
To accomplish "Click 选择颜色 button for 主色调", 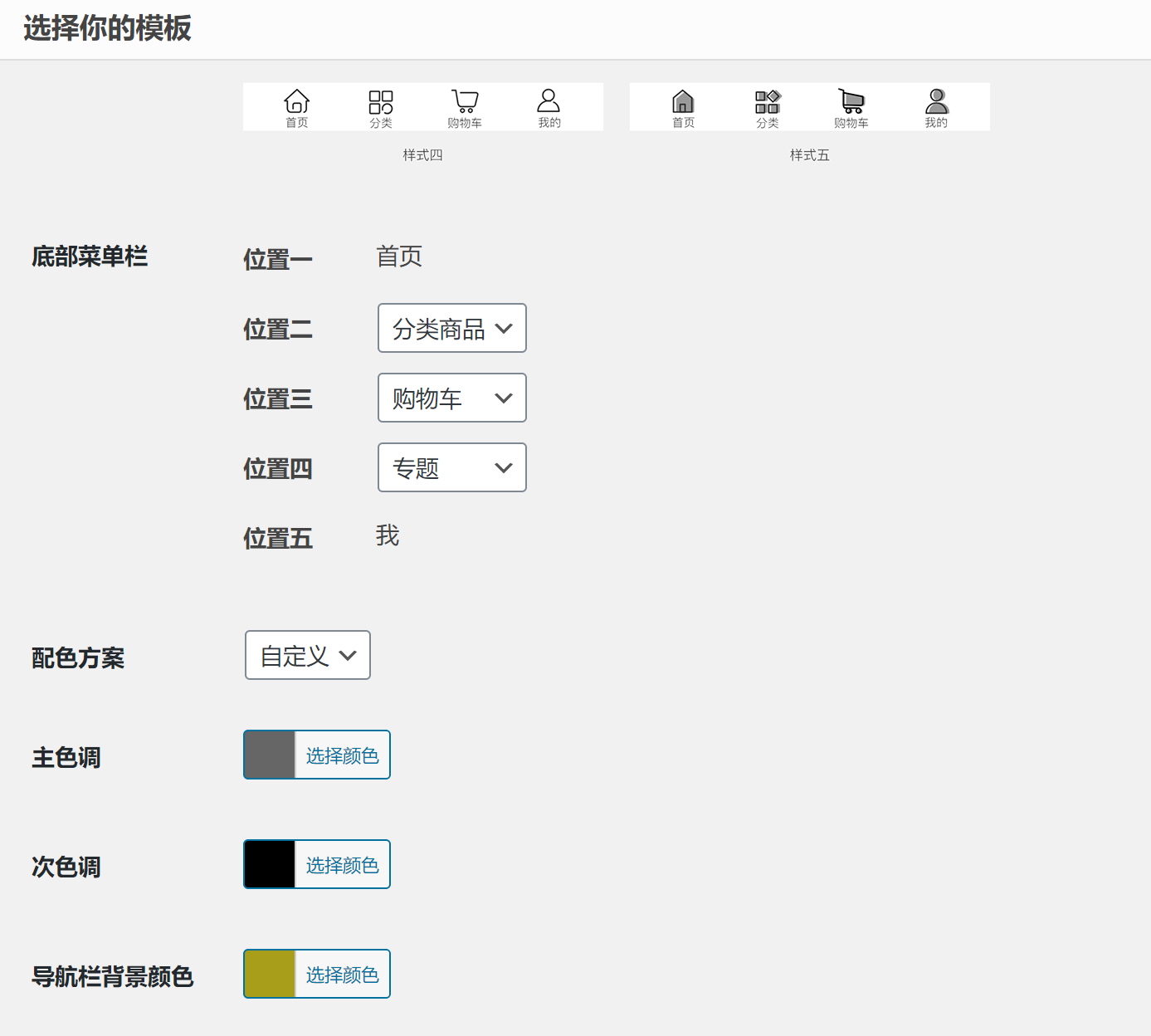I will tap(342, 755).
